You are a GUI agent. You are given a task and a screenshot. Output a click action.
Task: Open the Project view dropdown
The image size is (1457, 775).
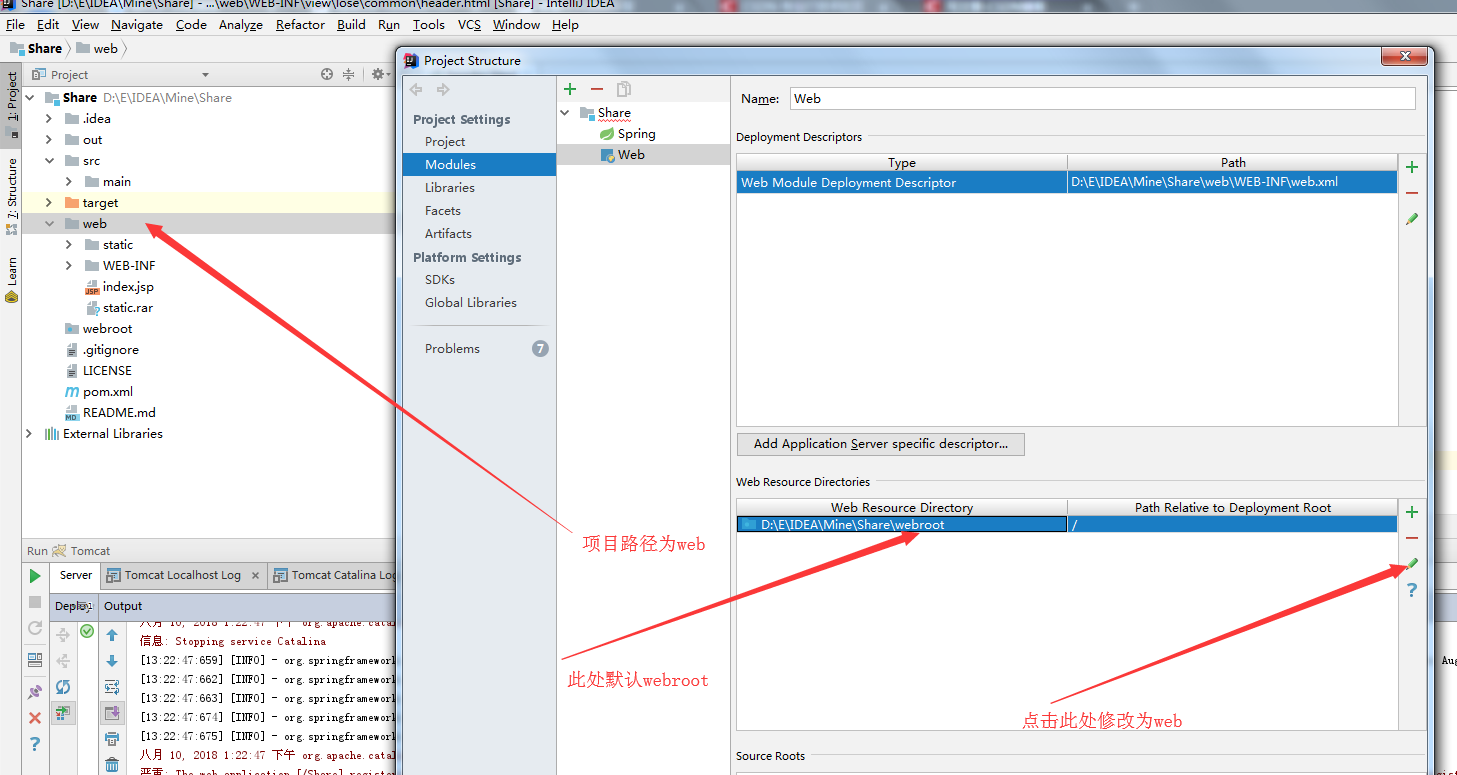pyautogui.click(x=206, y=75)
